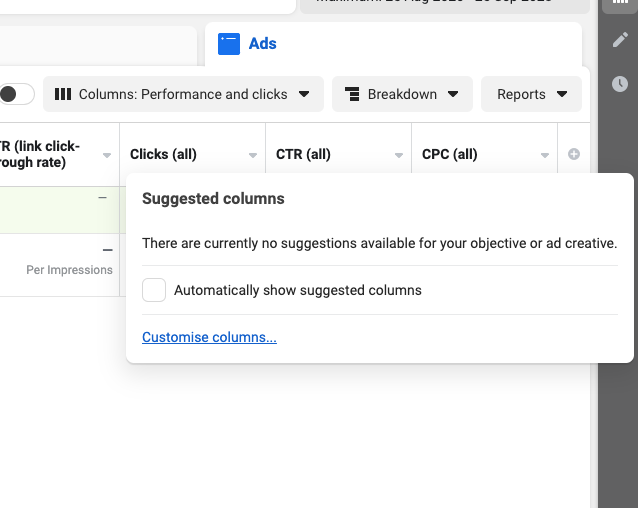Click the date range selector at top

(x=440, y=3)
